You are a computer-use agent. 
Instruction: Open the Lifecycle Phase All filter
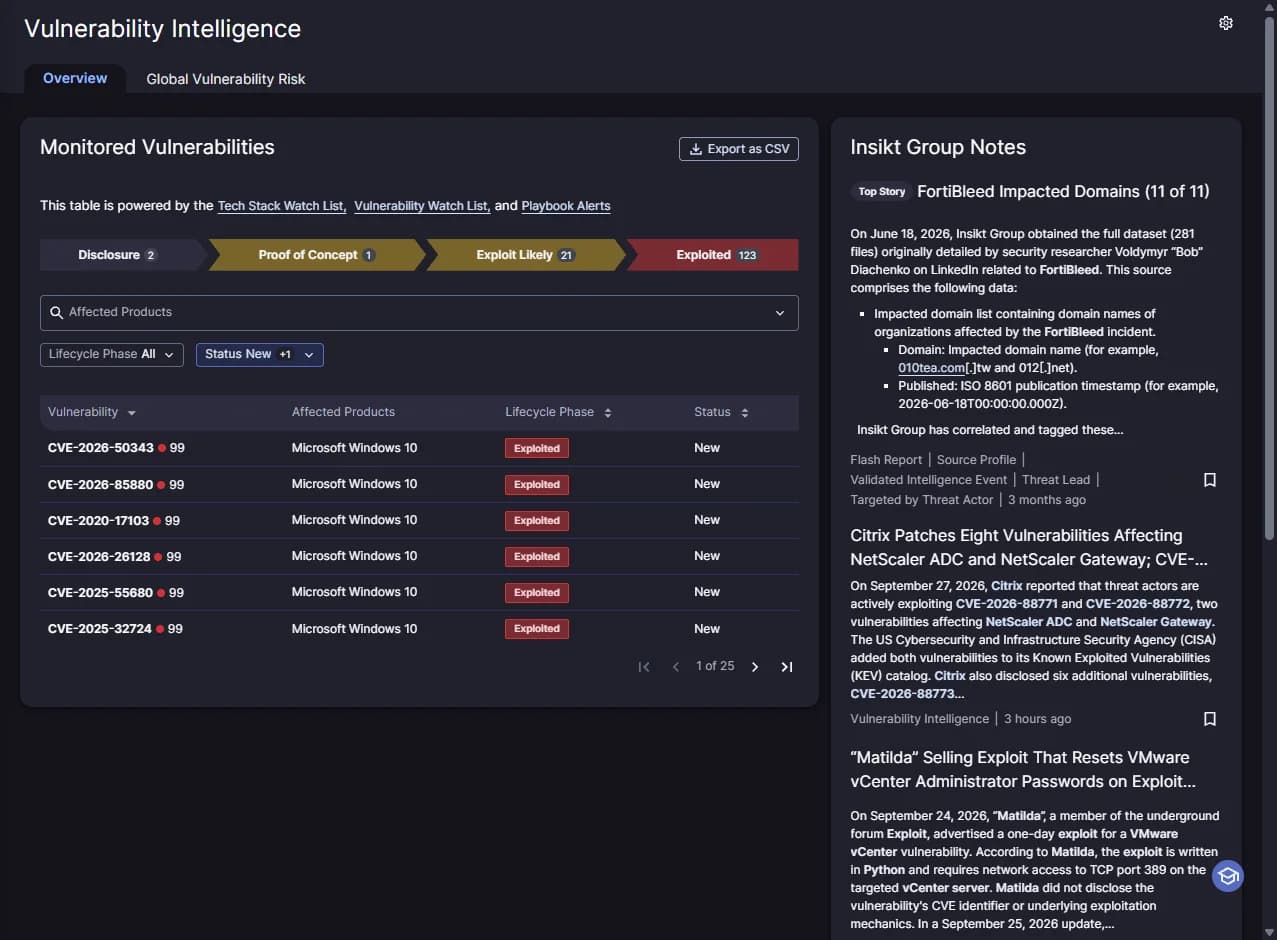[112, 354]
